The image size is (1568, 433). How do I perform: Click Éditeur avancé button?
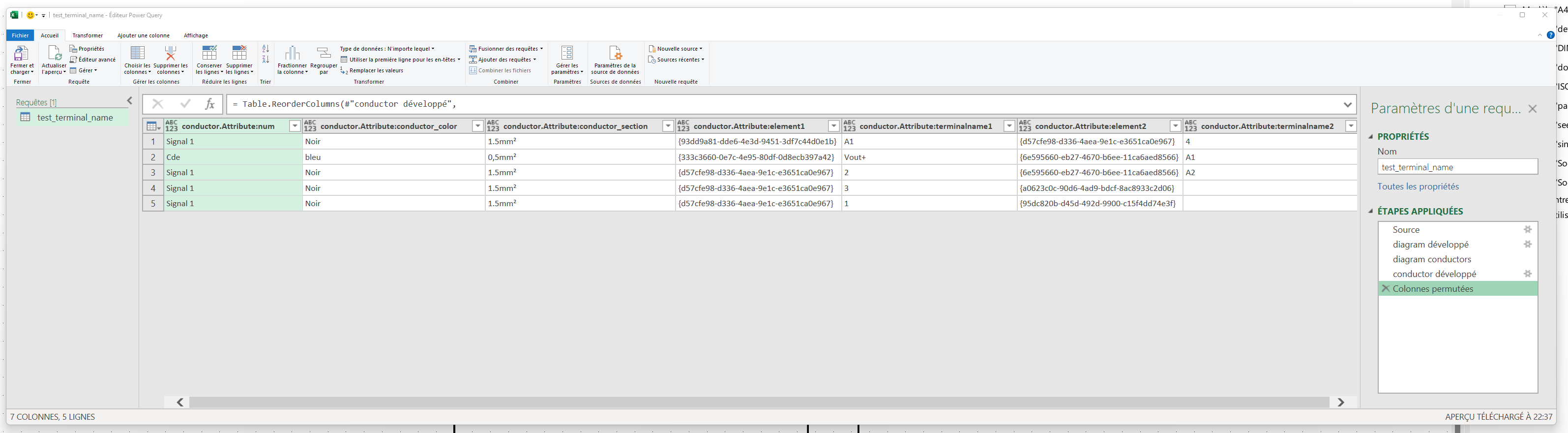(x=93, y=60)
